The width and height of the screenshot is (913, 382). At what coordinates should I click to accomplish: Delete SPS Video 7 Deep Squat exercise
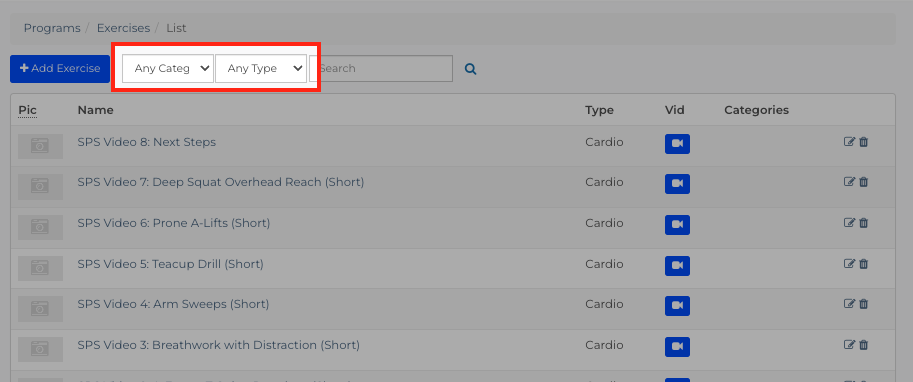[x=864, y=182]
